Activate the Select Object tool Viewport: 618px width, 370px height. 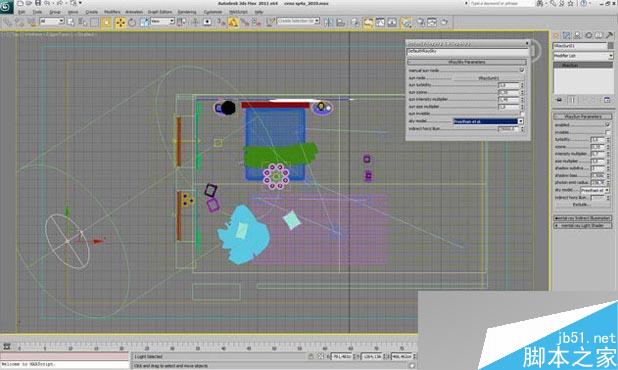(x=71, y=22)
